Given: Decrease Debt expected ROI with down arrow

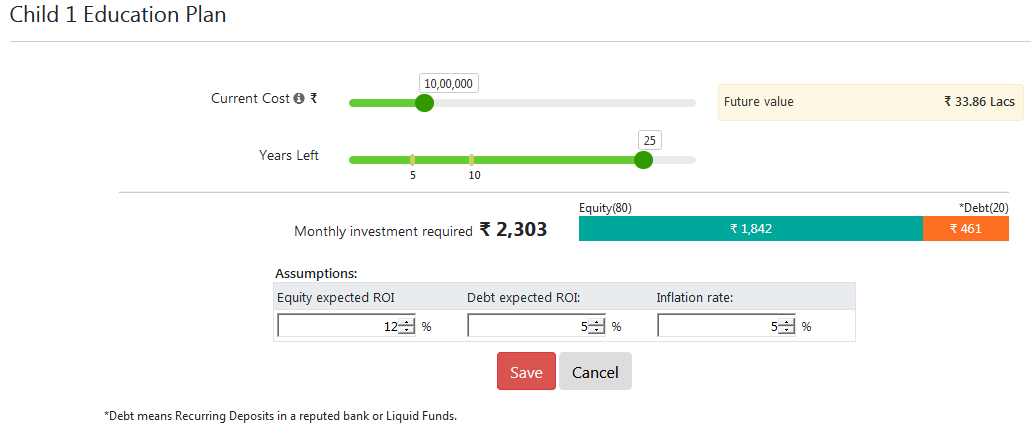Looking at the screenshot, I should tap(596, 331).
